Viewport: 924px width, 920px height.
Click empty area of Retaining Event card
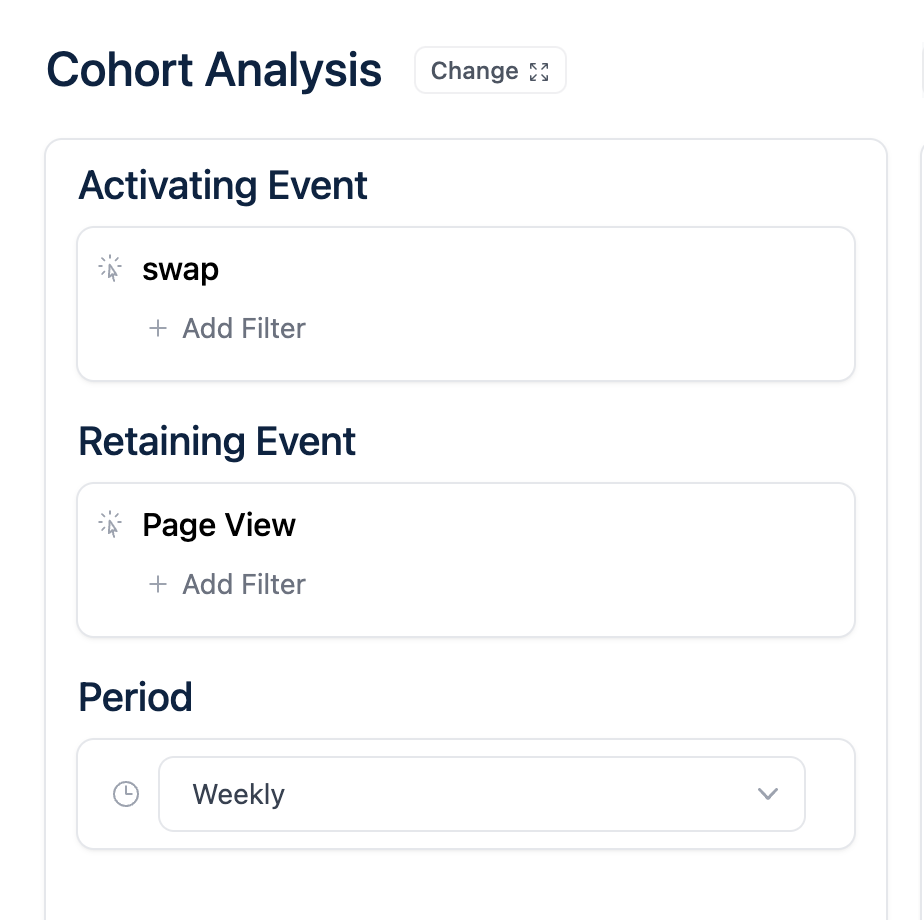578,560
